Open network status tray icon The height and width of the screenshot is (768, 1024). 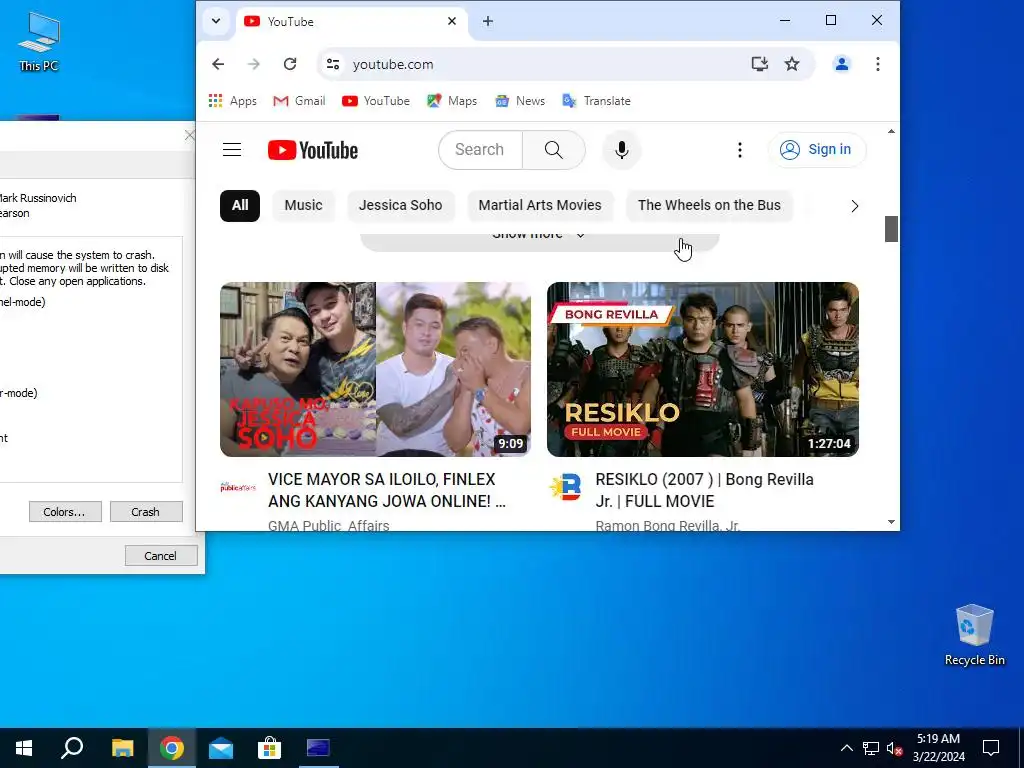pyautogui.click(x=871, y=748)
